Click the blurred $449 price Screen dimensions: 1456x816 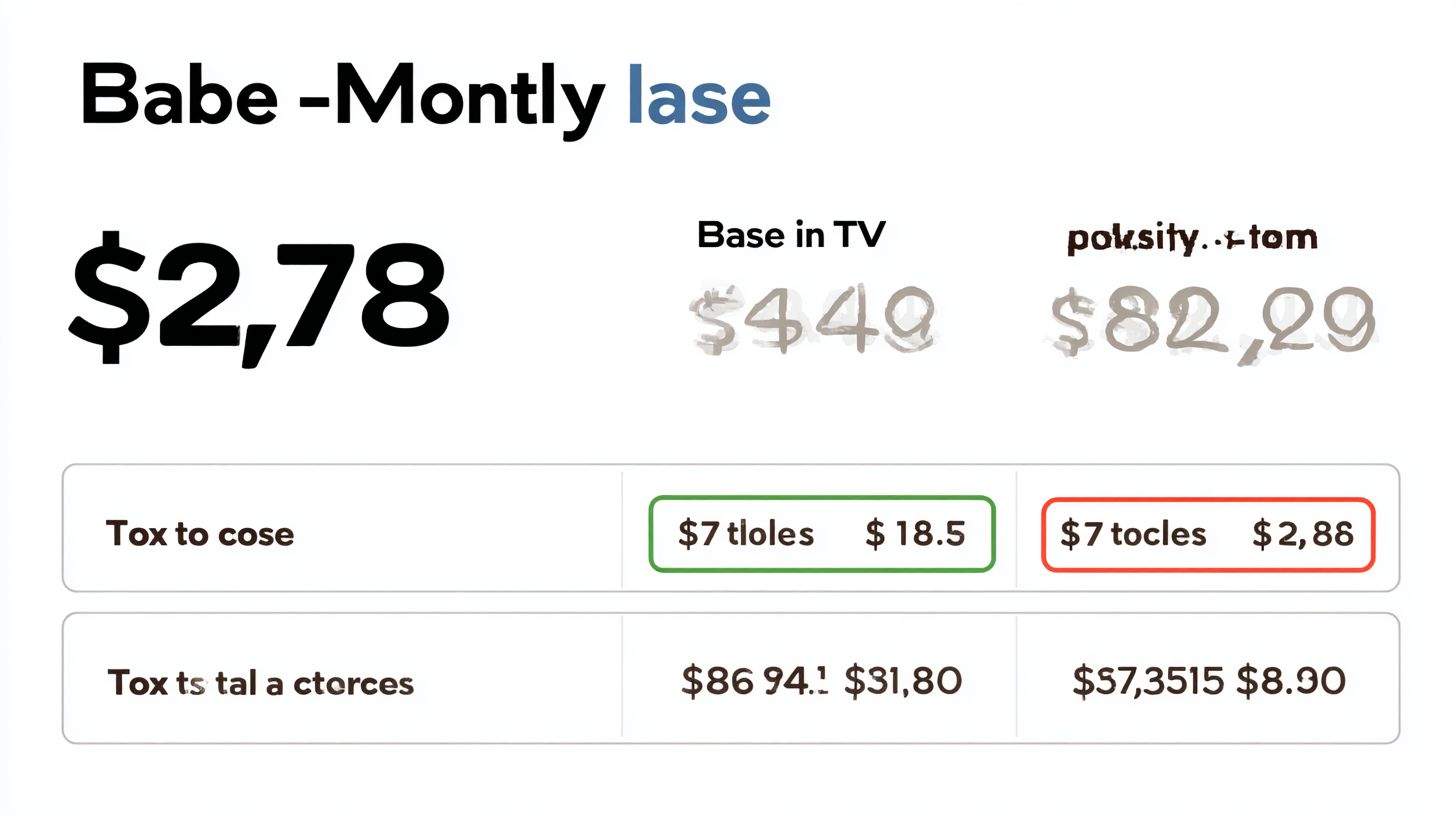(x=813, y=319)
